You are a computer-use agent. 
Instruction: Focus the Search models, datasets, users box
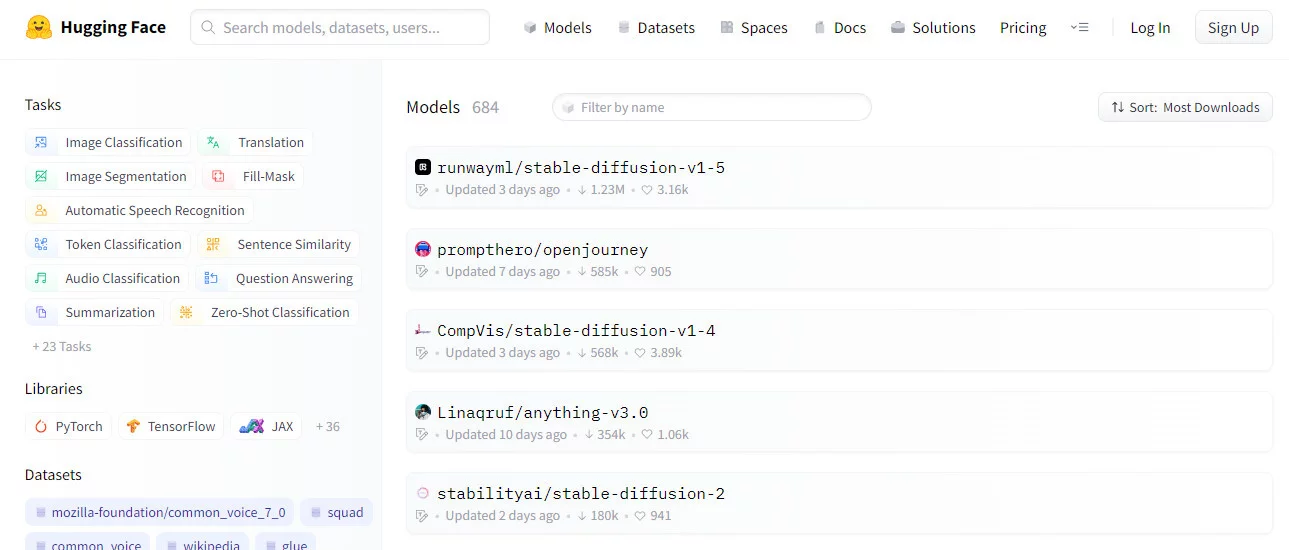pos(340,28)
